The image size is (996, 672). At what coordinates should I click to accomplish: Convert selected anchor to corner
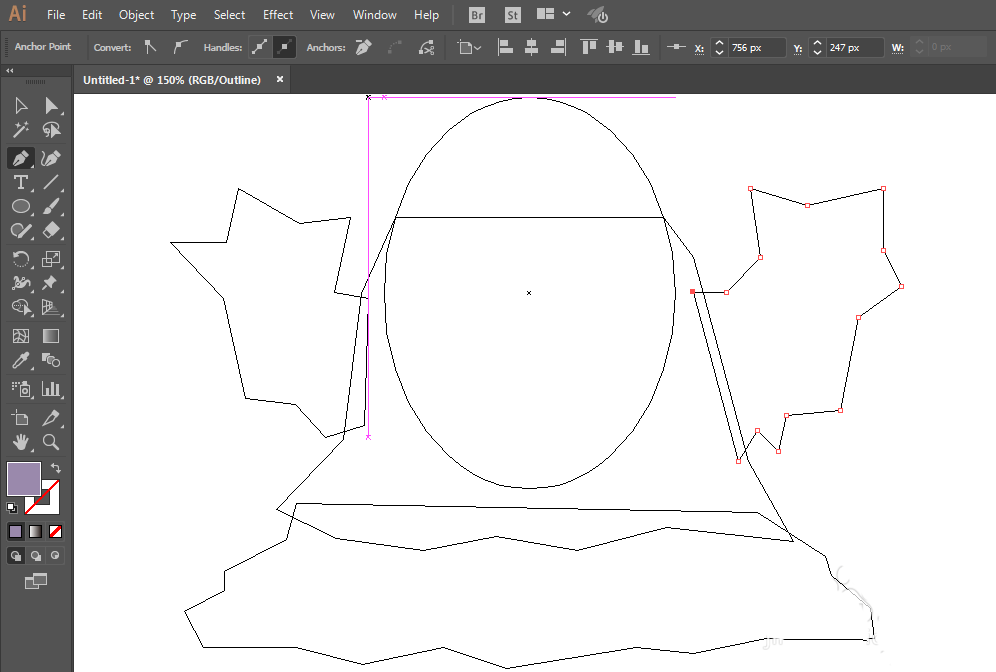click(x=151, y=47)
